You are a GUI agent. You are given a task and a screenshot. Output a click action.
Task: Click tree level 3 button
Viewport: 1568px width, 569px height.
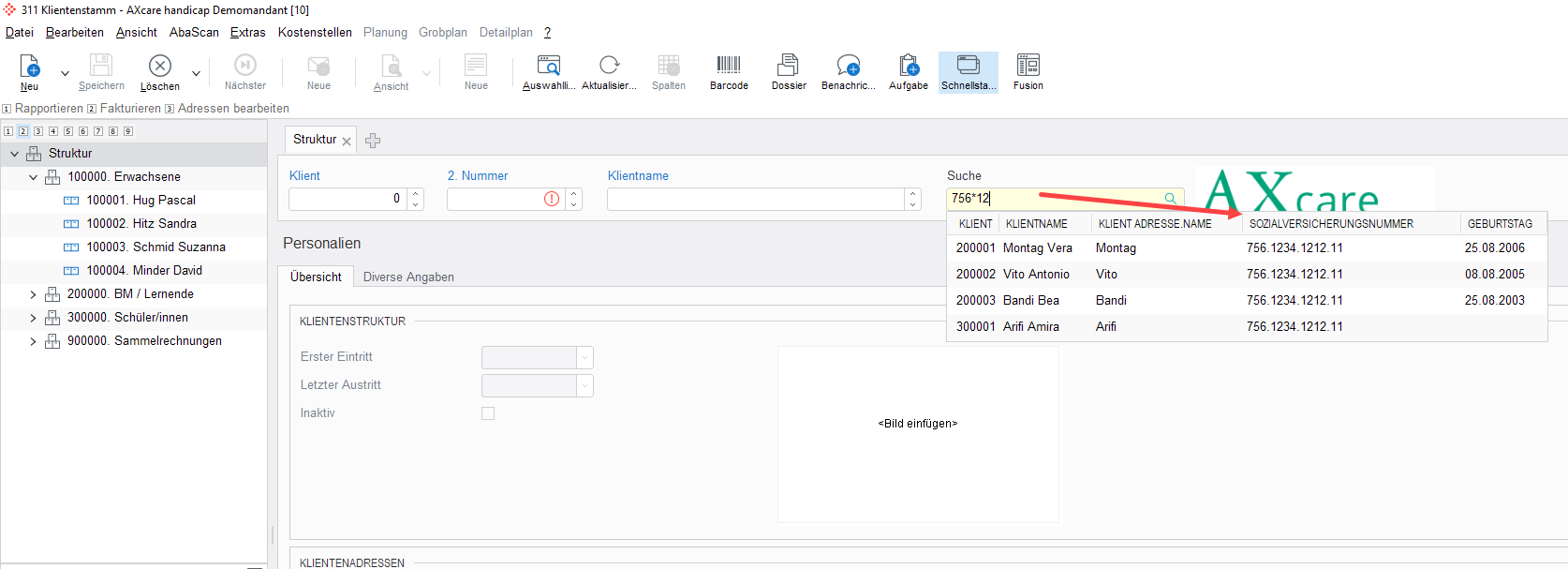point(38,131)
